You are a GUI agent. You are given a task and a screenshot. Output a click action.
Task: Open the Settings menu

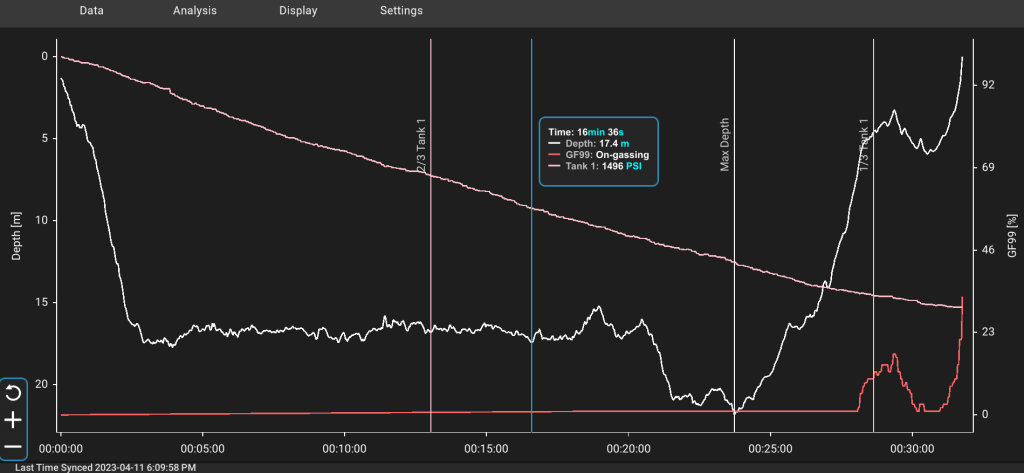point(401,10)
